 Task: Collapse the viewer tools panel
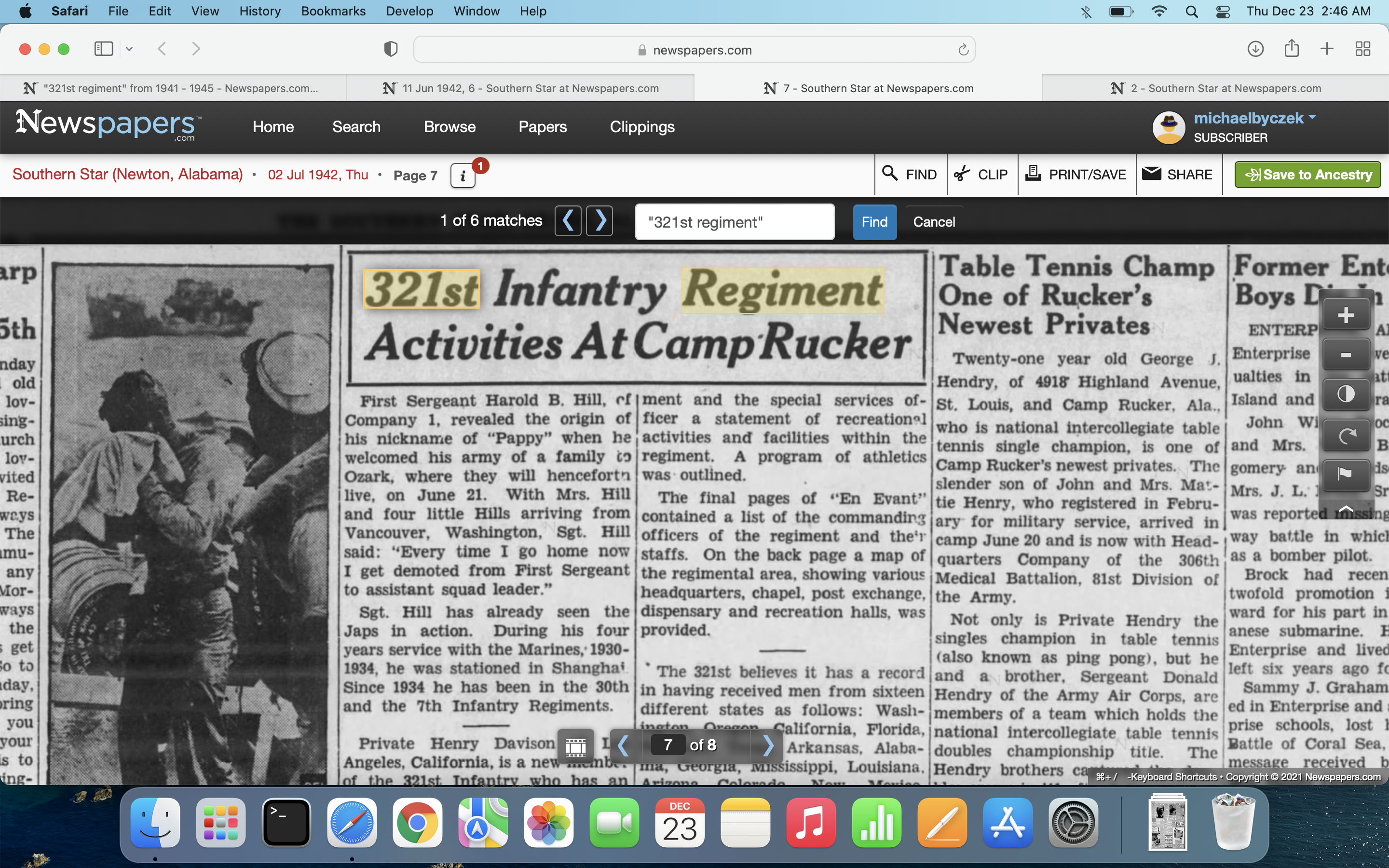pyautogui.click(x=1346, y=509)
